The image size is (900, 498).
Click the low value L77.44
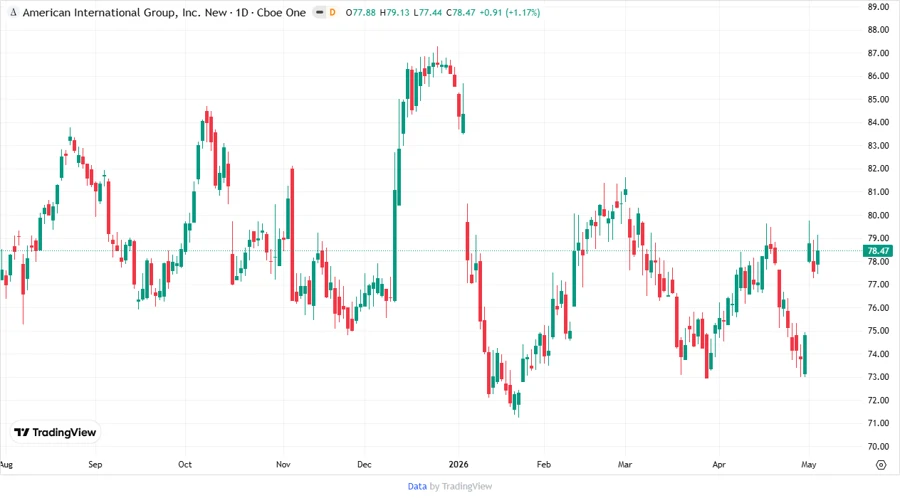[x=428, y=13]
